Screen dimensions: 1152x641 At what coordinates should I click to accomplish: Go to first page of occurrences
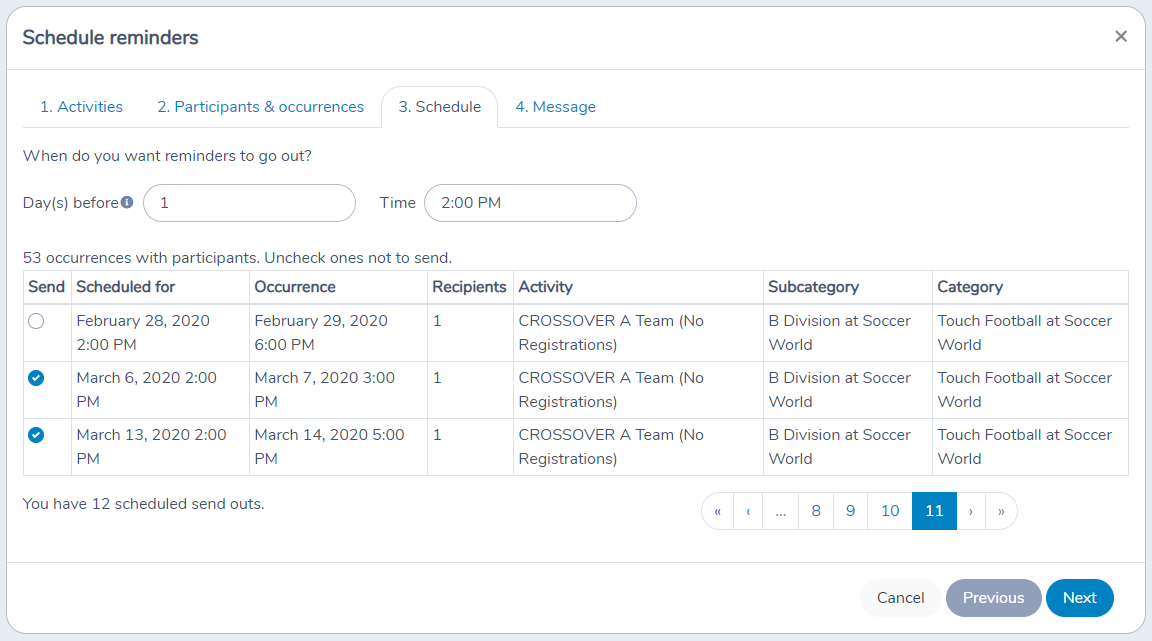718,511
